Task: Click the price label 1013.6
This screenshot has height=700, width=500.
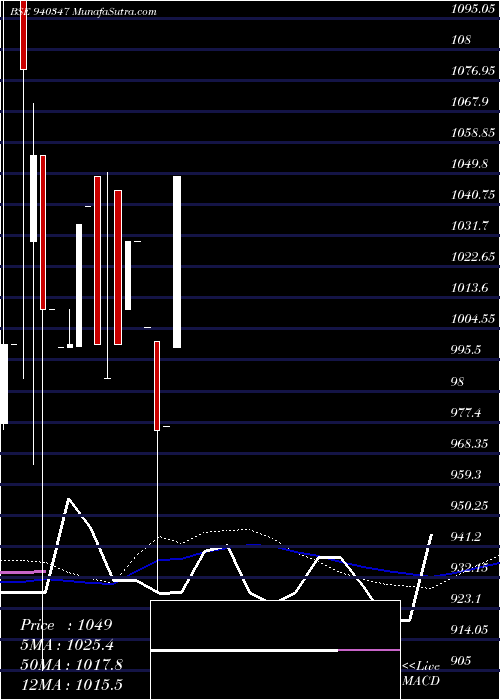Action: [470, 288]
